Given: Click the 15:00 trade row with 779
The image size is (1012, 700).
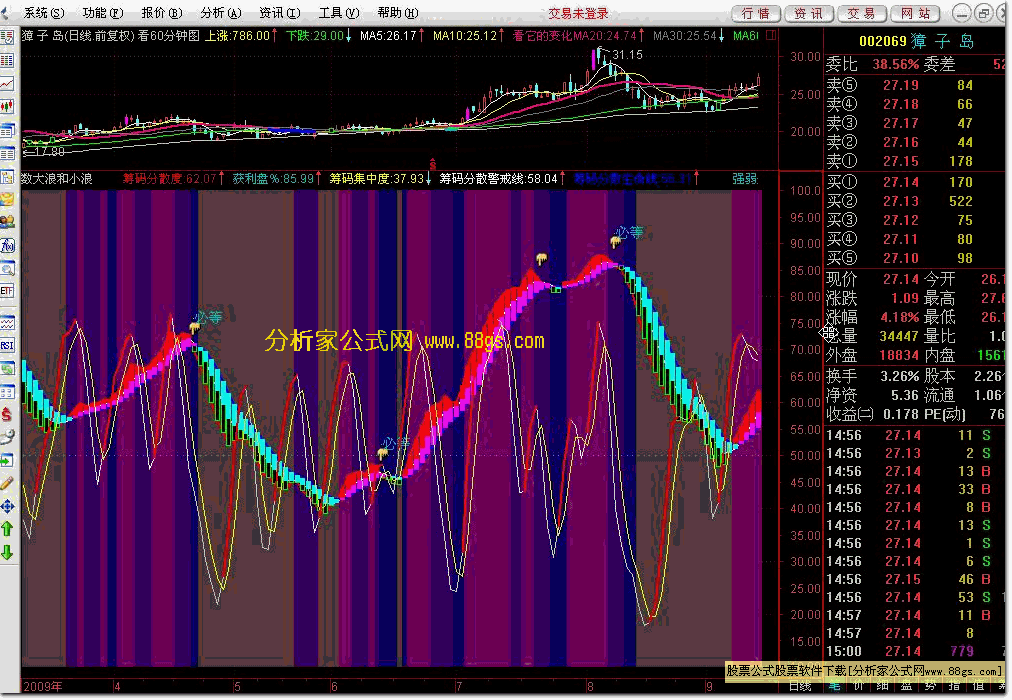Looking at the screenshot, I should coord(915,651).
